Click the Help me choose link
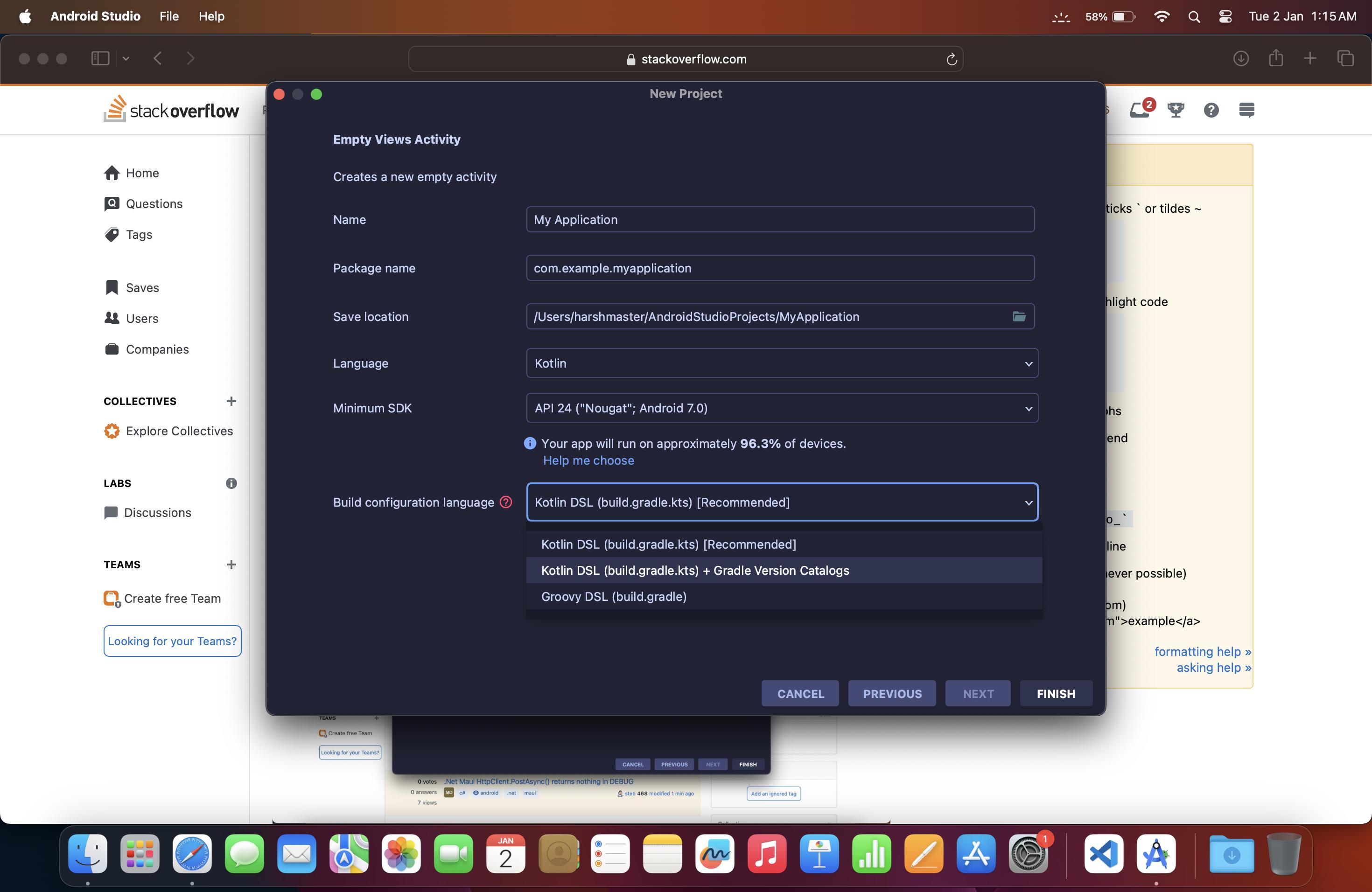 point(588,460)
